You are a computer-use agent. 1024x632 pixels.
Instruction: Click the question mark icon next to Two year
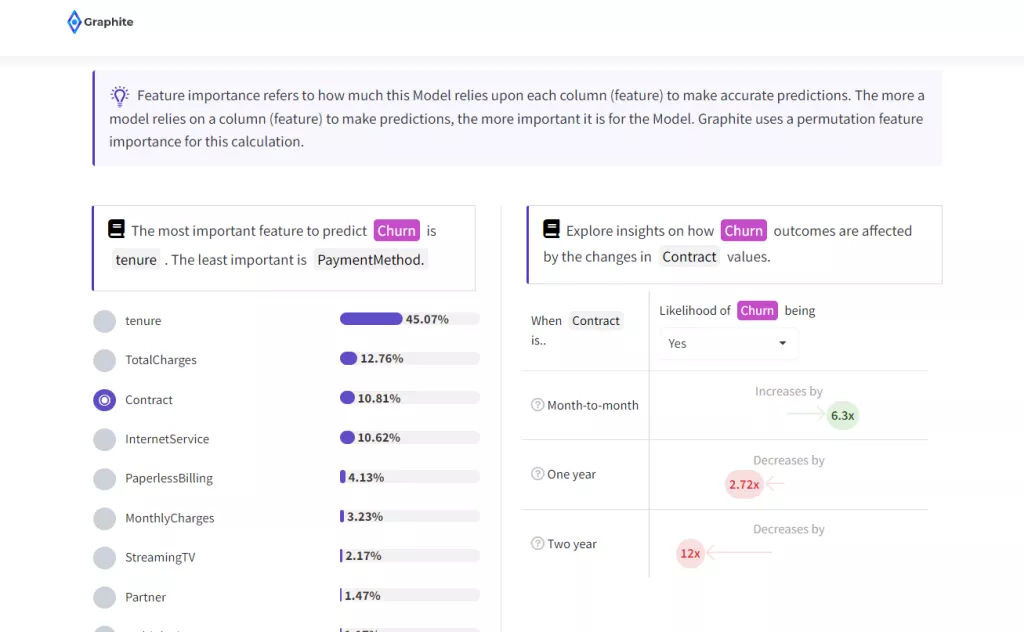535,544
